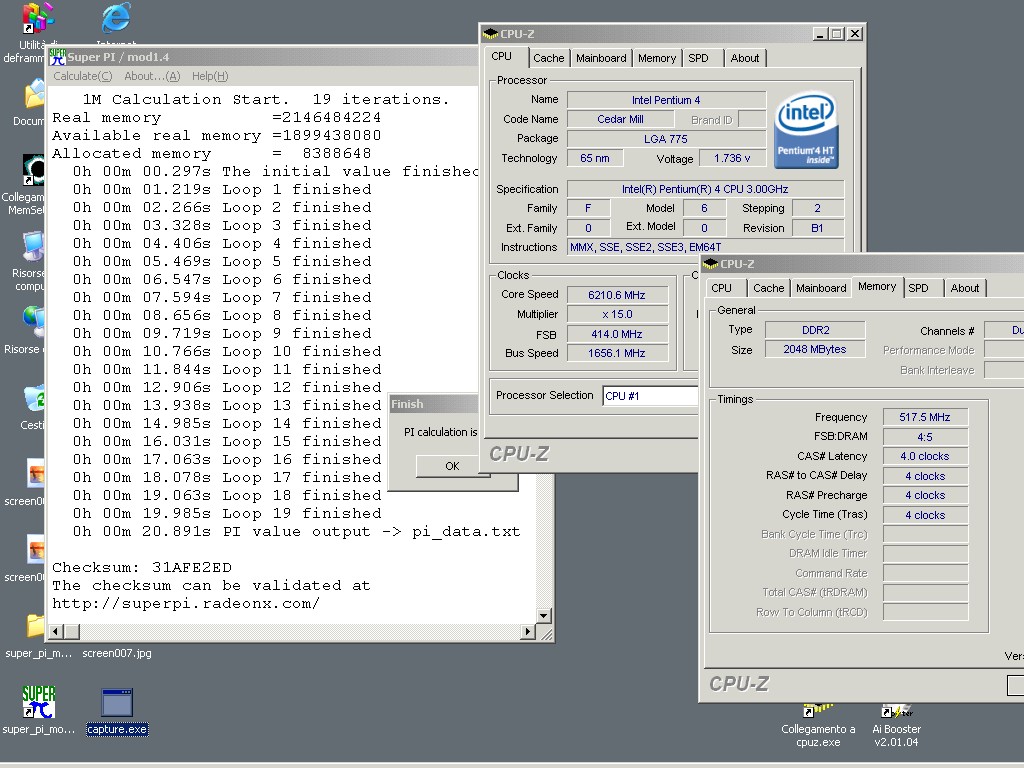Viewport: 1024px width, 768px height.
Task: Click the Intel Pentium 4 HT logo
Action: pyautogui.click(x=806, y=129)
